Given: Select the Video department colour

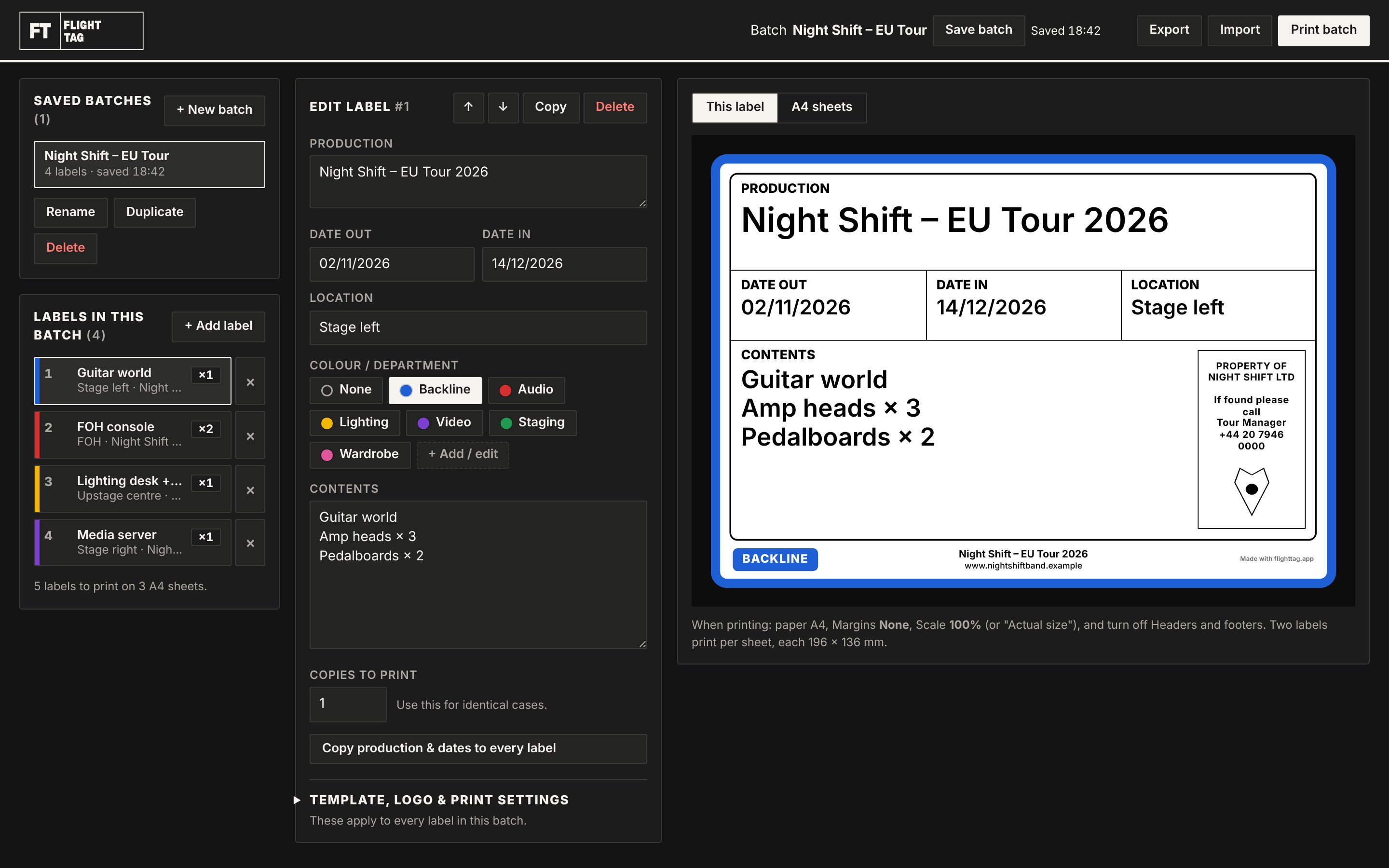Looking at the screenshot, I should (x=444, y=422).
